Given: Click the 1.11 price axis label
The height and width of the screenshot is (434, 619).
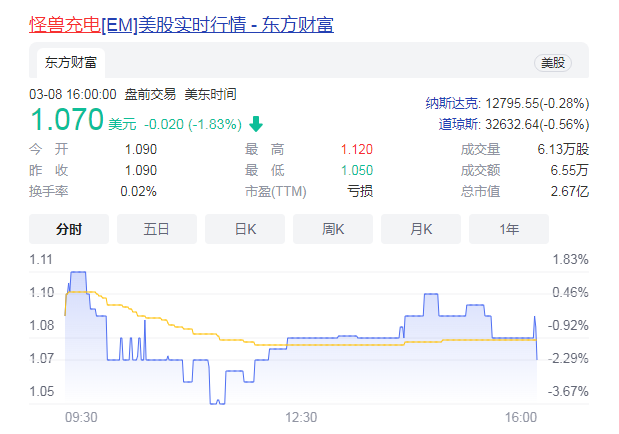Looking at the screenshot, I should pos(41,260).
